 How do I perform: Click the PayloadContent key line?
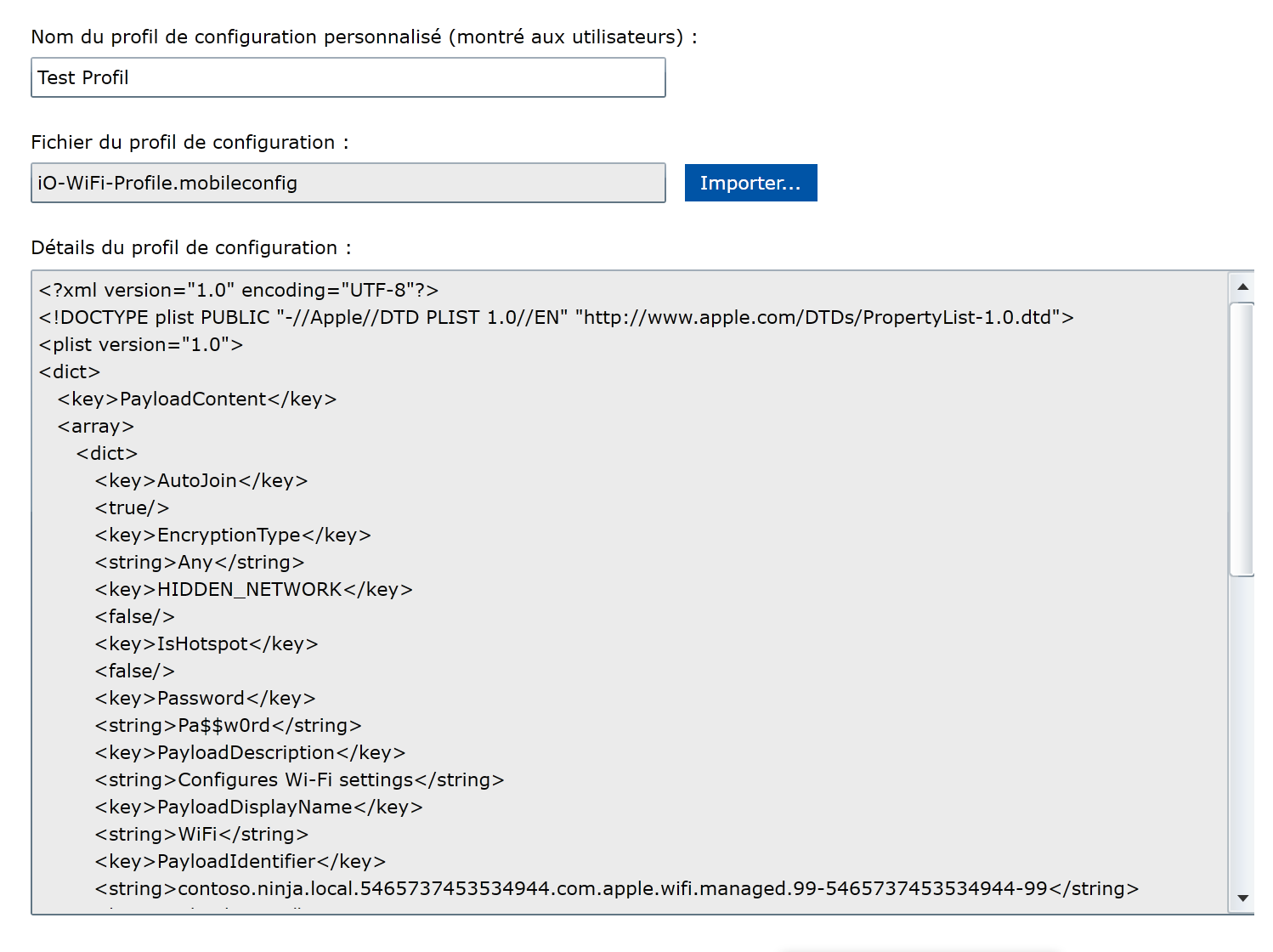pyautogui.click(x=197, y=399)
